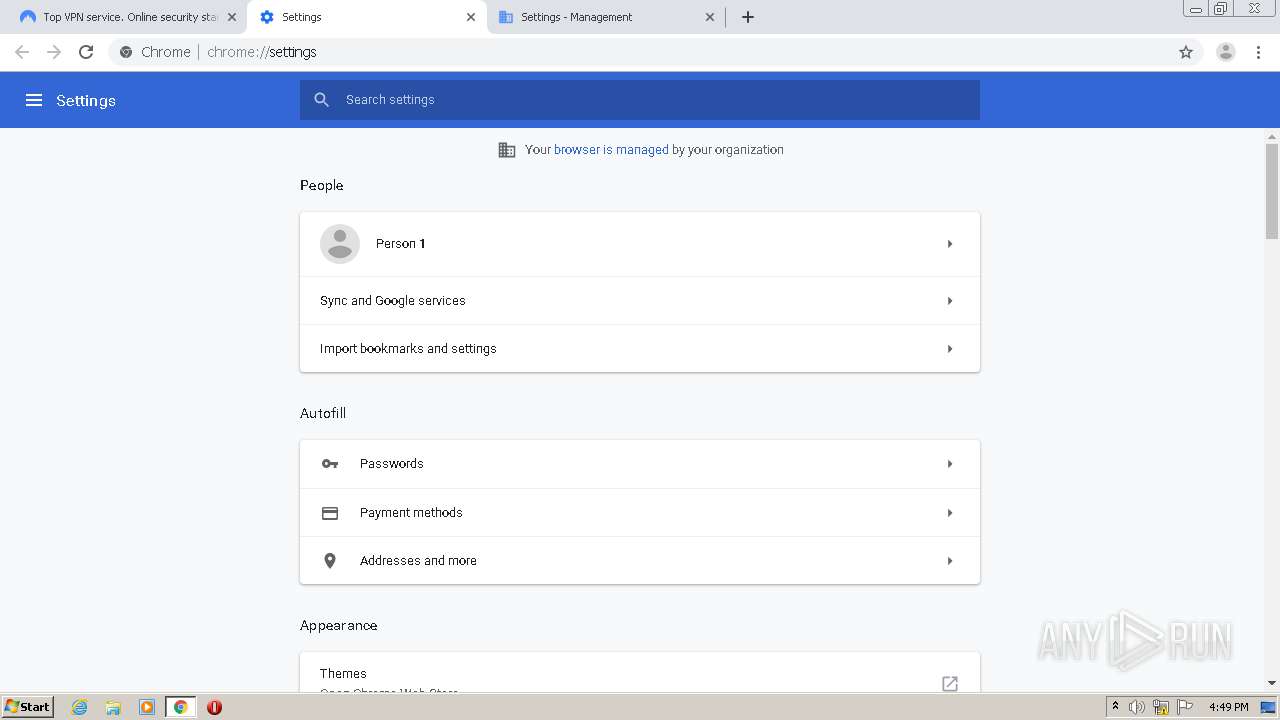Click the scrollbar down arrow
The image size is (1280, 720).
pos(1272,683)
